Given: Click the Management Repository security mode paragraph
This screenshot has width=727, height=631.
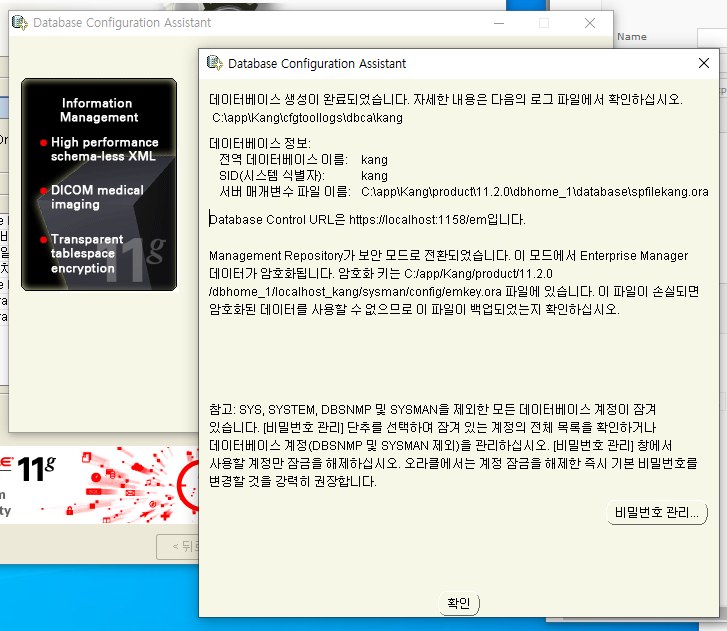Looking at the screenshot, I should pos(454,282).
